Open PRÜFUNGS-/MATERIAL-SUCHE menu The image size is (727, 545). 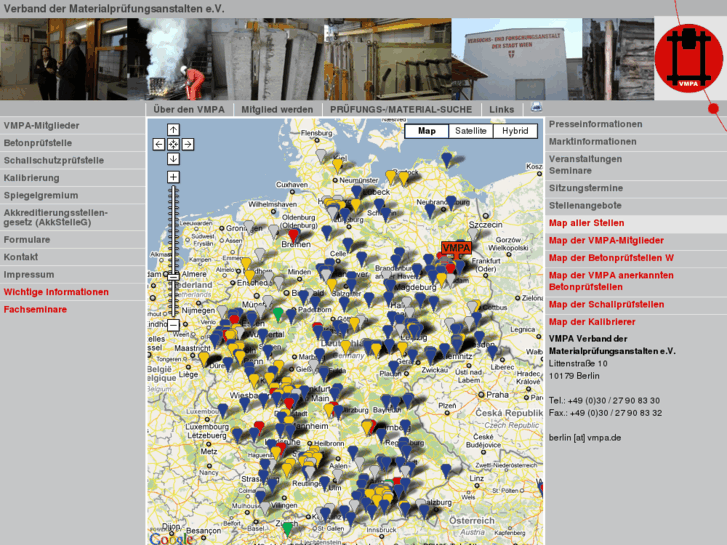point(401,109)
